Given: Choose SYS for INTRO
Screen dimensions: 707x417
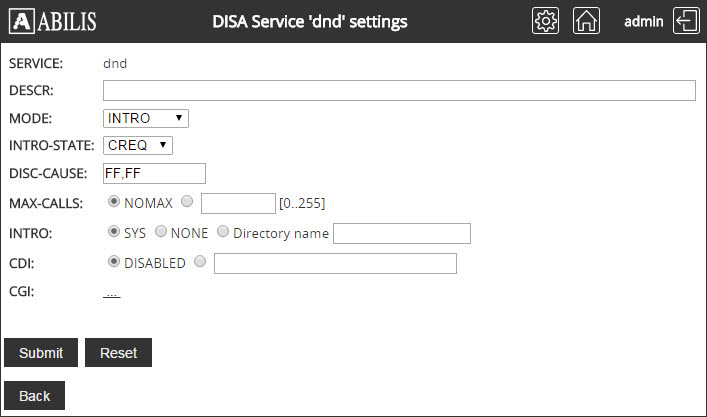Looking at the screenshot, I should click(114, 232).
